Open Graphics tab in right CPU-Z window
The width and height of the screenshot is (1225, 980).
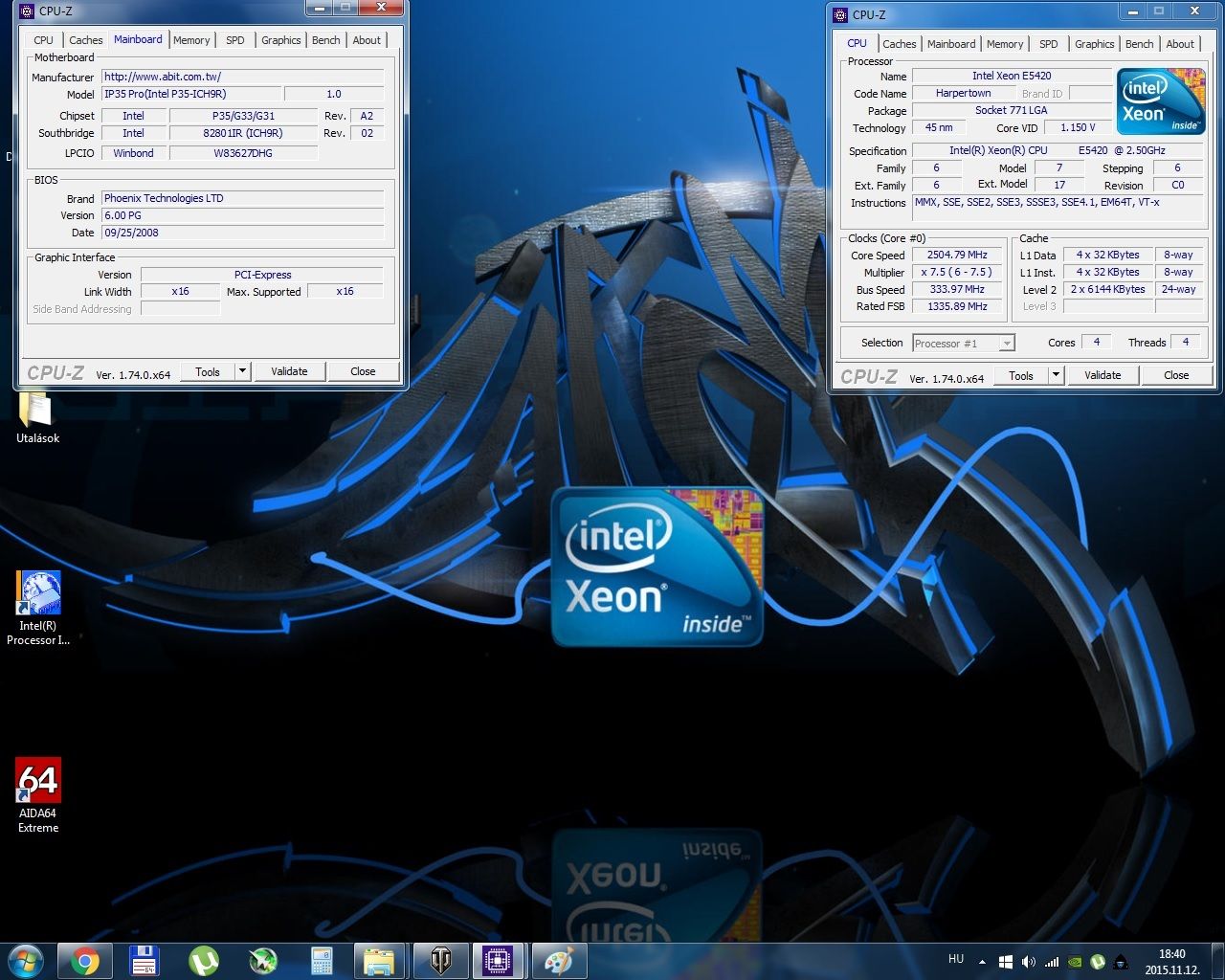1095,44
